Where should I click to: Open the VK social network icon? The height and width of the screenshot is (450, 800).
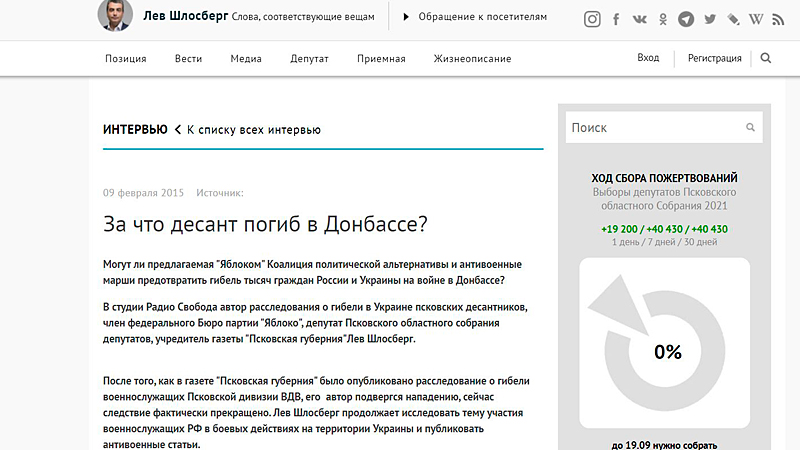pos(639,19)
